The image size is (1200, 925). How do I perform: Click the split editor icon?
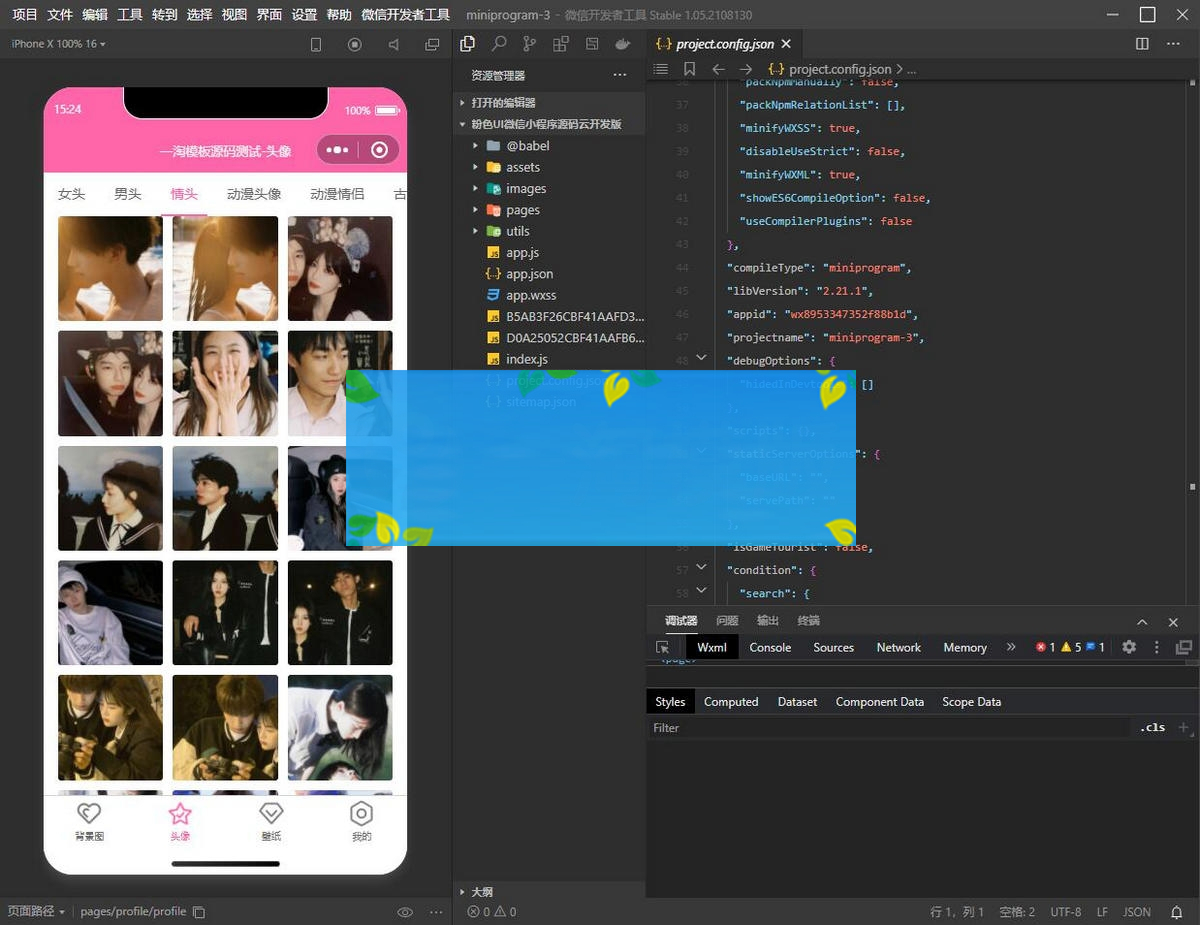[1142, 44]
